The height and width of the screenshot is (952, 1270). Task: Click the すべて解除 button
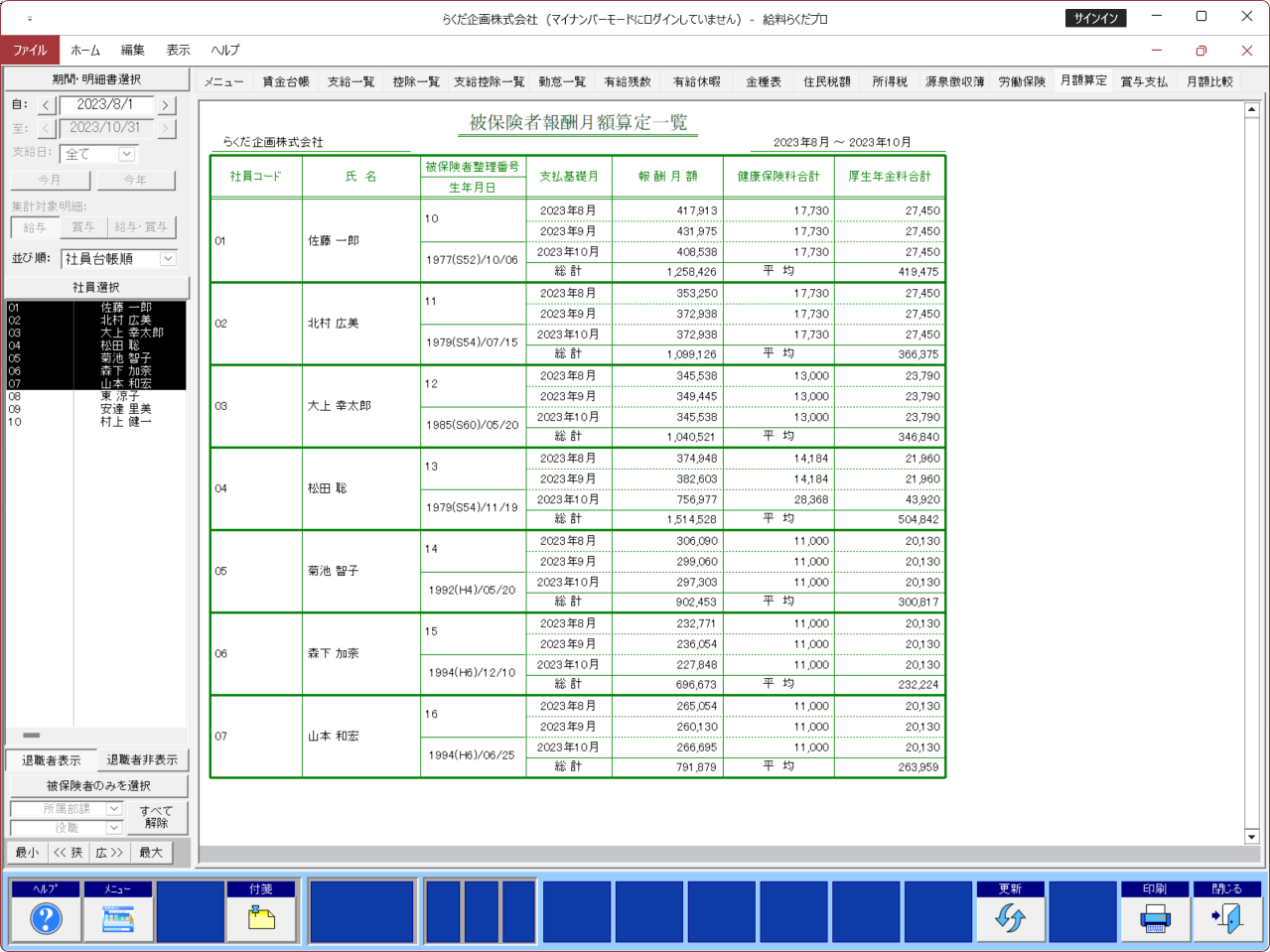tap(156, 817)
